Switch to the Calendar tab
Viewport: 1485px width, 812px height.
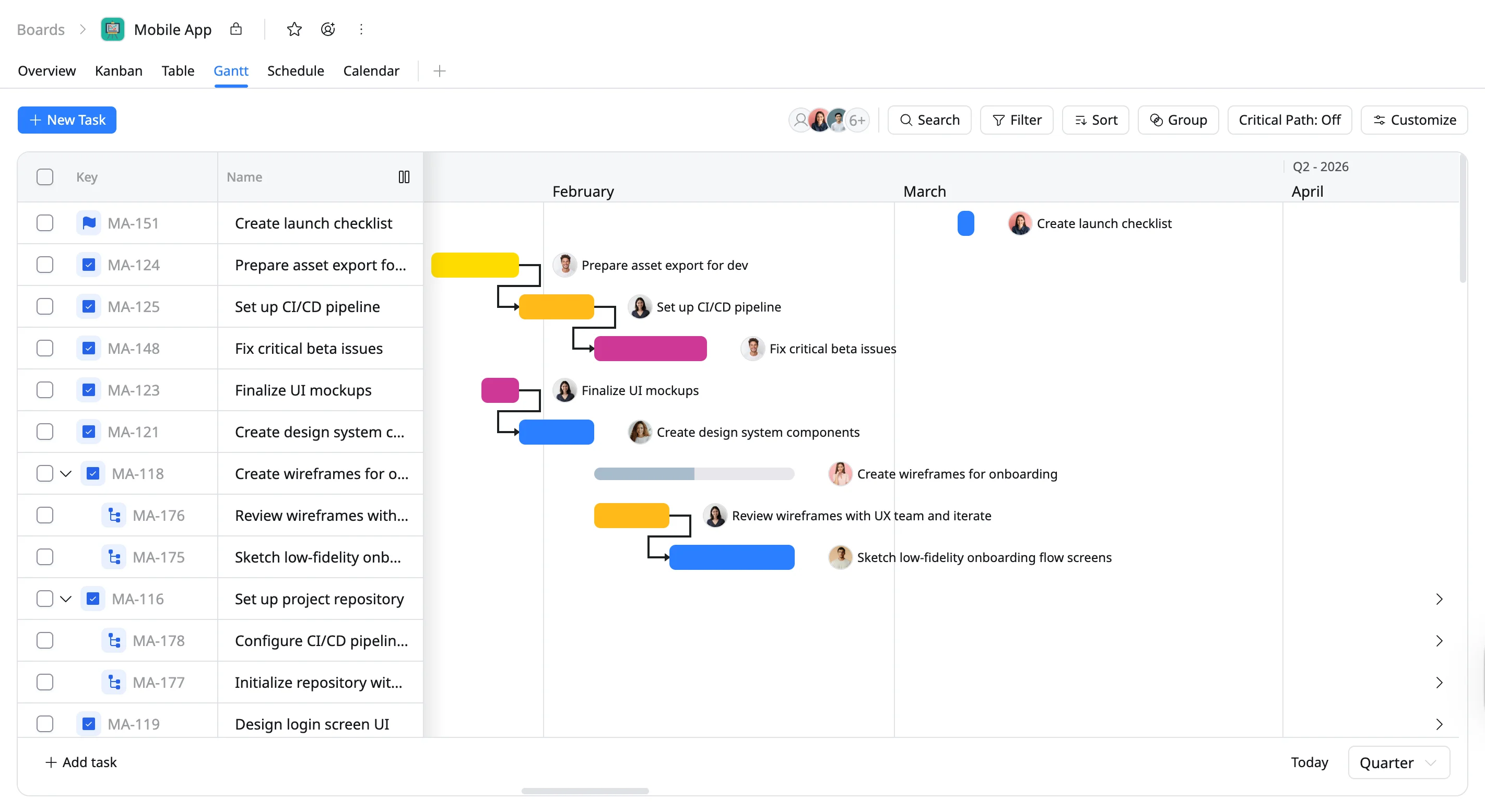click(x=371, y=71)
